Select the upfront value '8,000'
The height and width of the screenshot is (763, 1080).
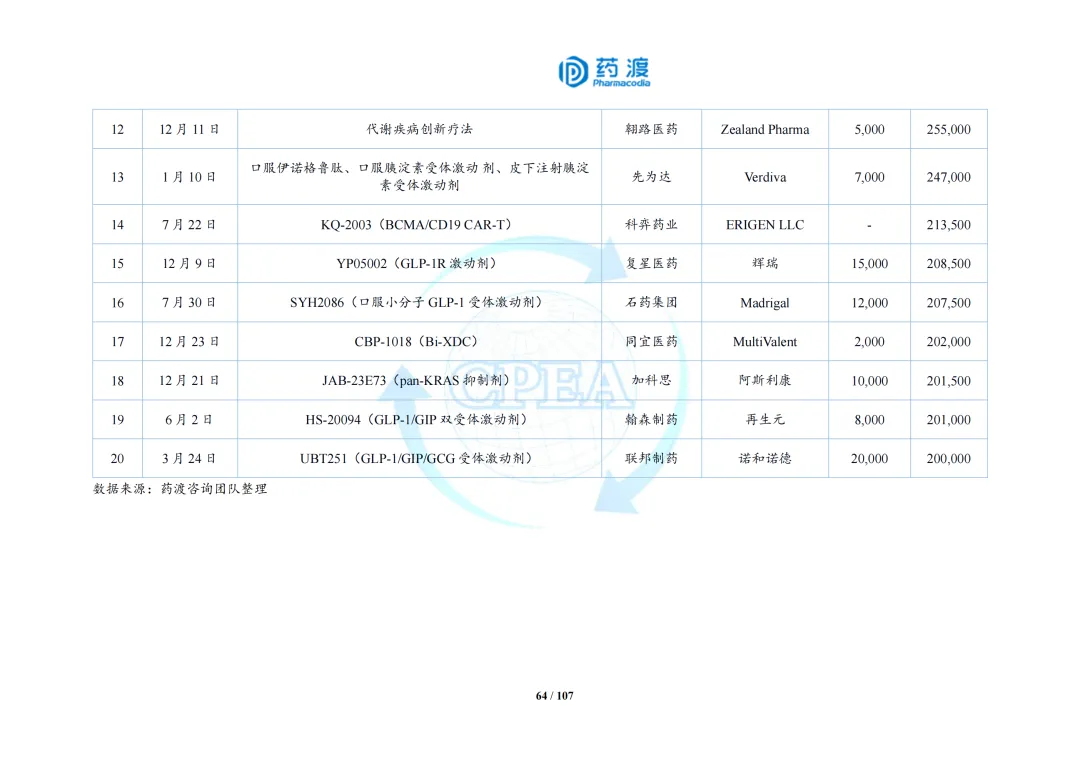click(869, 419)
